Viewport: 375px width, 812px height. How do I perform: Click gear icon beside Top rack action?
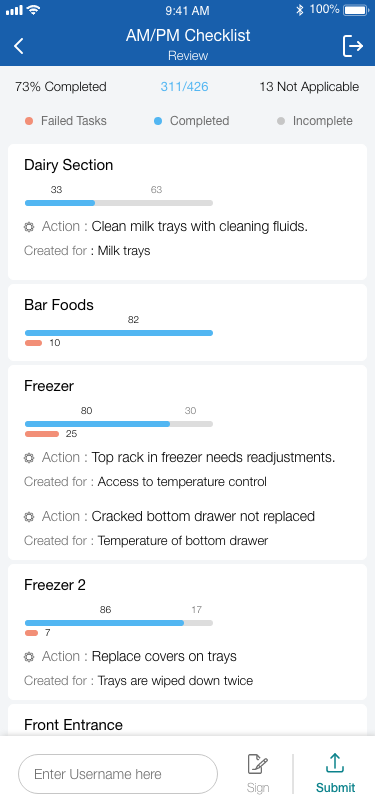tap(29, 458)
